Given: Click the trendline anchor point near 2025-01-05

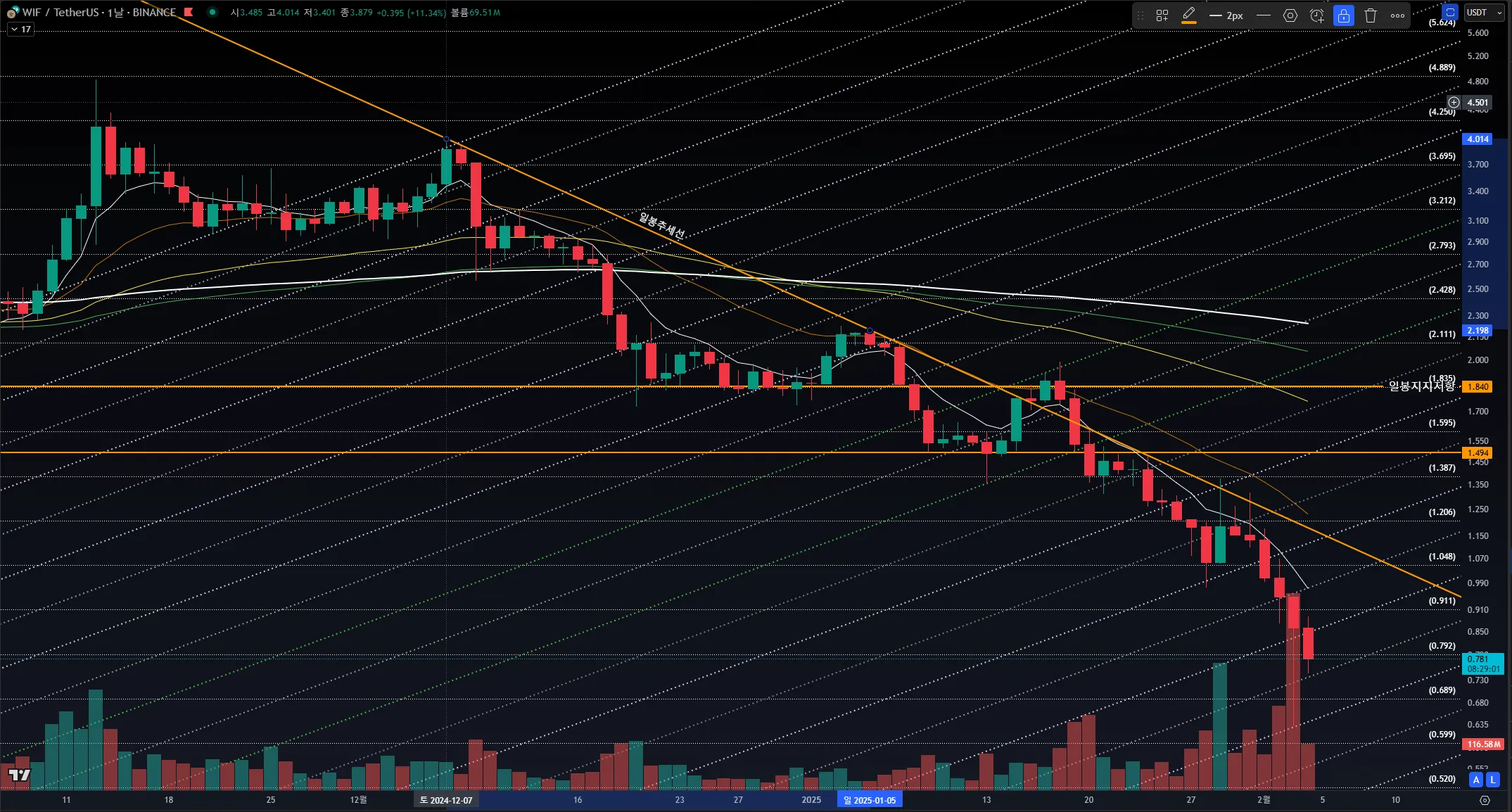Looking at the screenshot, I should coord(870,331).
